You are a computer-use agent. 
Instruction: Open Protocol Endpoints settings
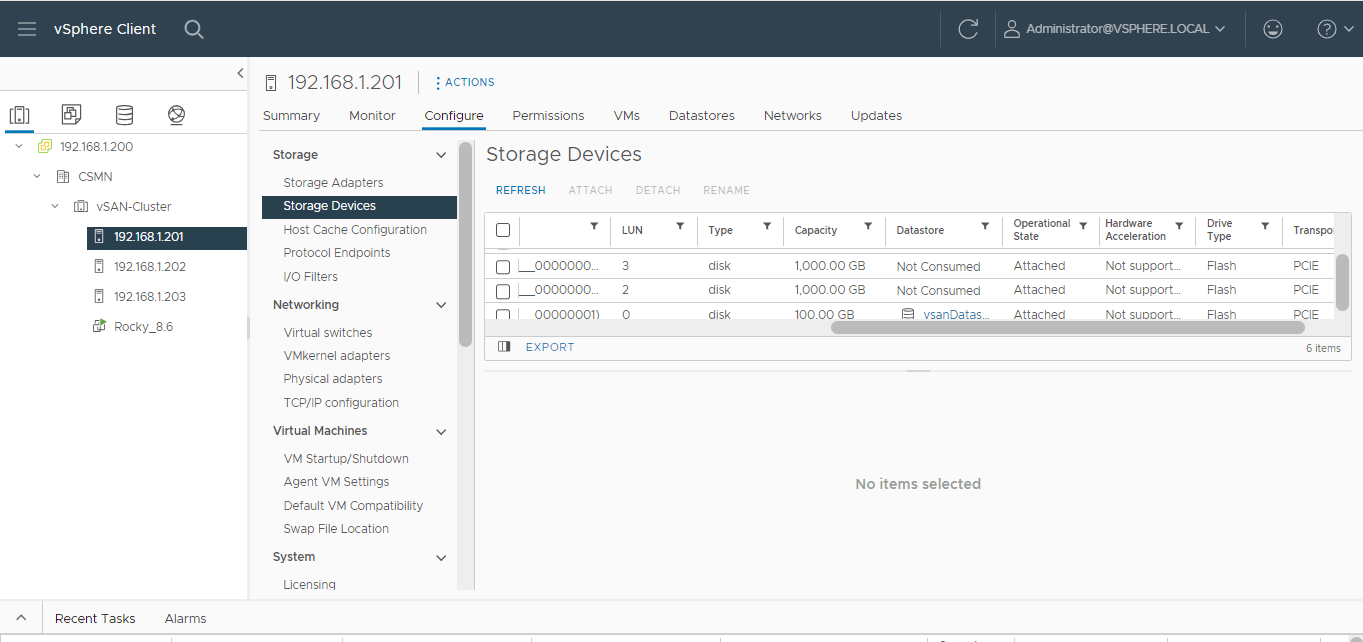(337, 253)
